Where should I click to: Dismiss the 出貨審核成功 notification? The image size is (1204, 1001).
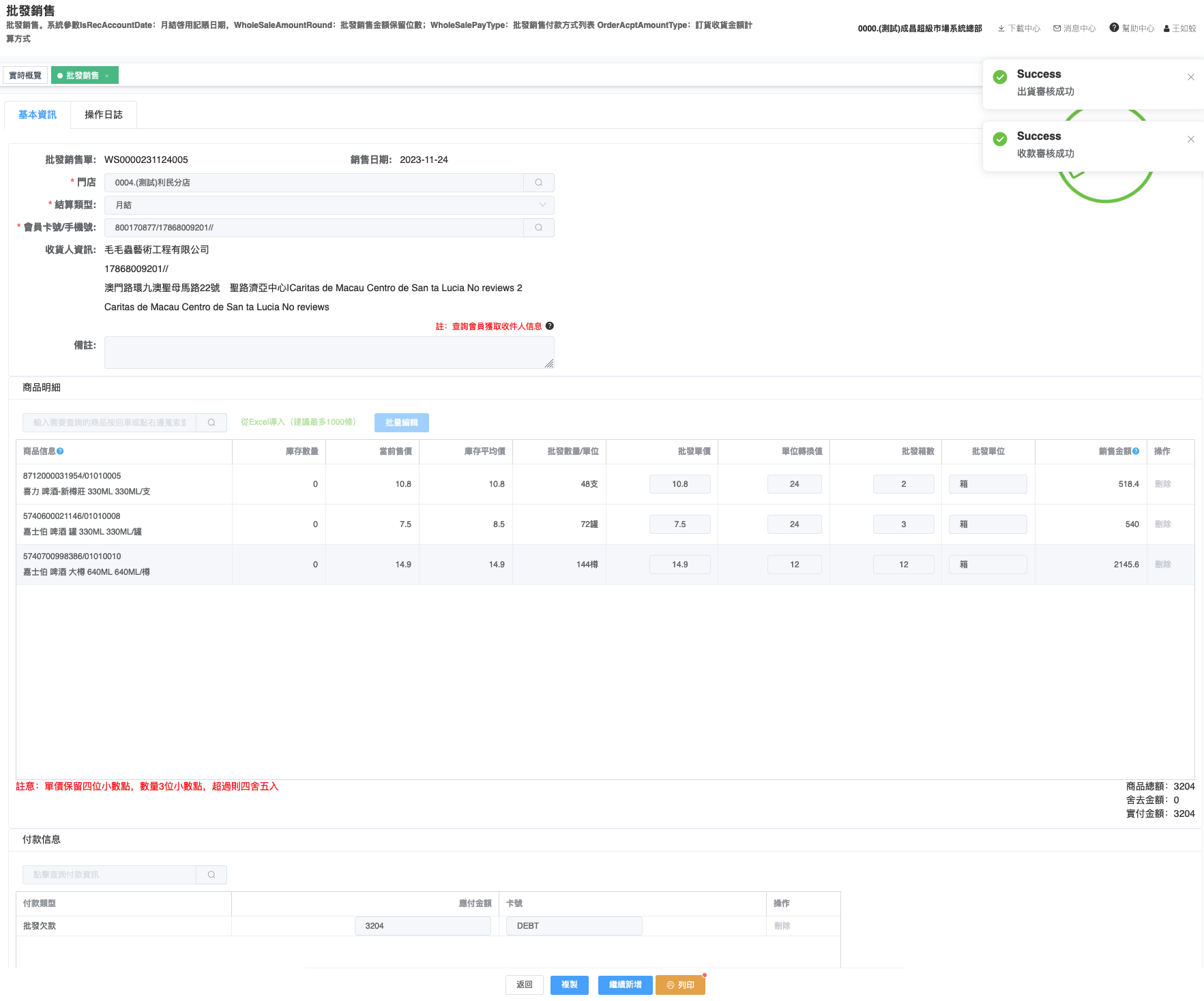click(x=1190, y=77)
